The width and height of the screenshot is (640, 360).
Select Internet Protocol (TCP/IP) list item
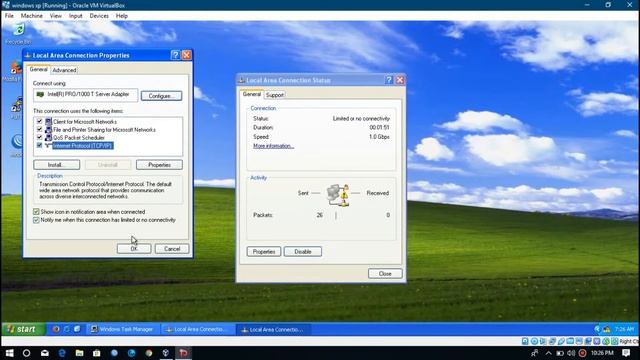coord(83,145)
